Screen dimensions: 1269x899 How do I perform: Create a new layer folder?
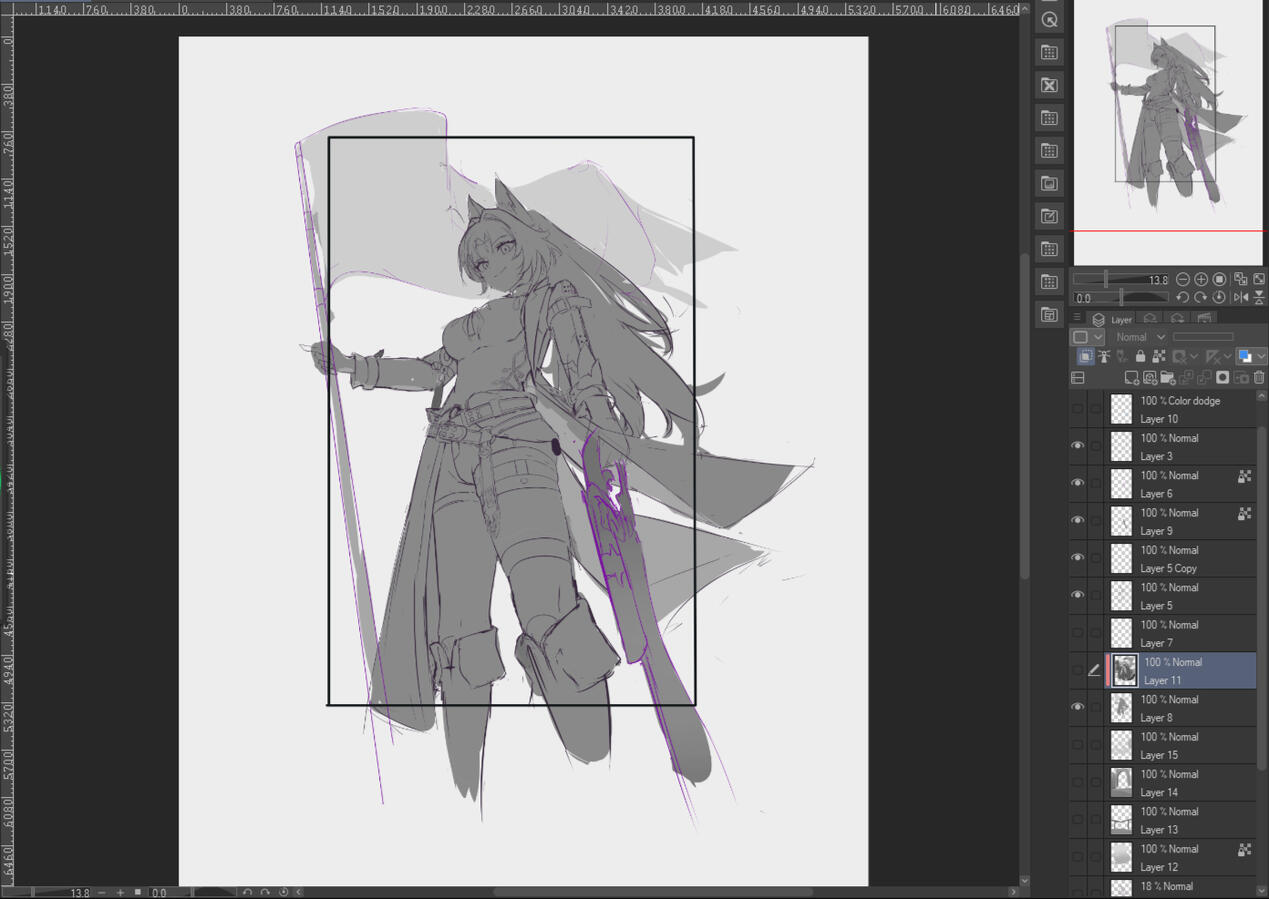pos(1167,378)
